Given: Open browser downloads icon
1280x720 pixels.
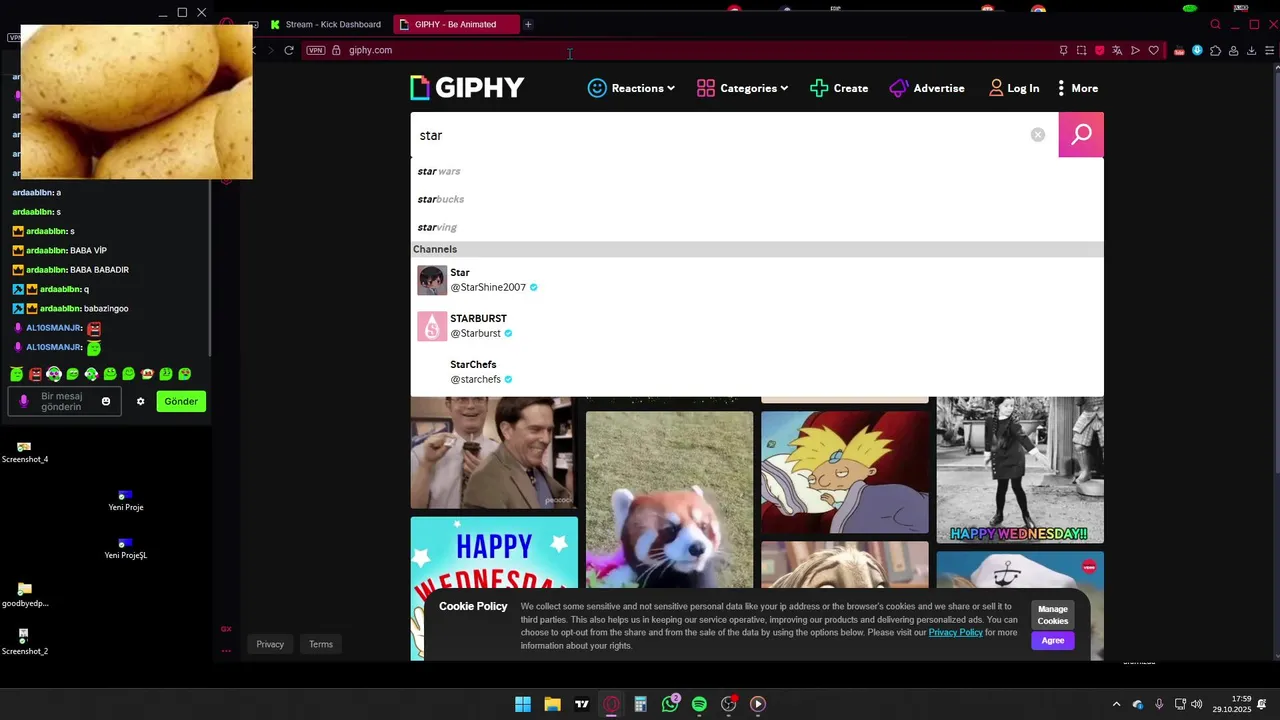Looking at the screenshot, I should [x=1252, y=50].
